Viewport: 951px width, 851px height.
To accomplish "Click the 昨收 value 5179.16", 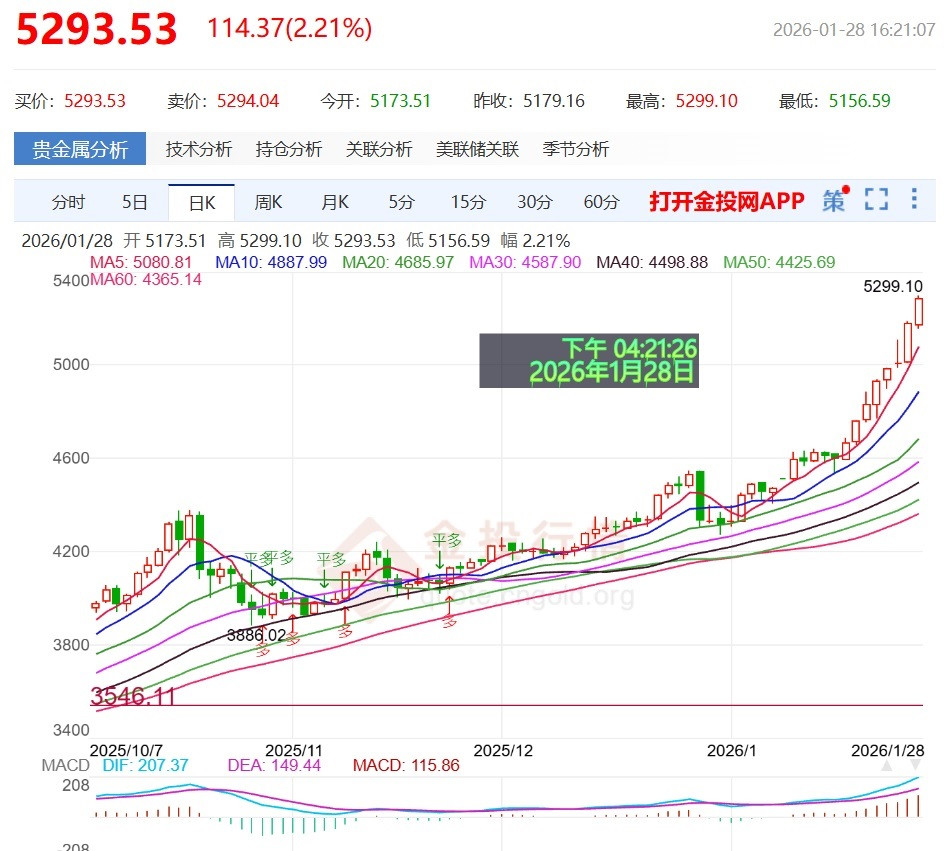I will click(554, 101).
